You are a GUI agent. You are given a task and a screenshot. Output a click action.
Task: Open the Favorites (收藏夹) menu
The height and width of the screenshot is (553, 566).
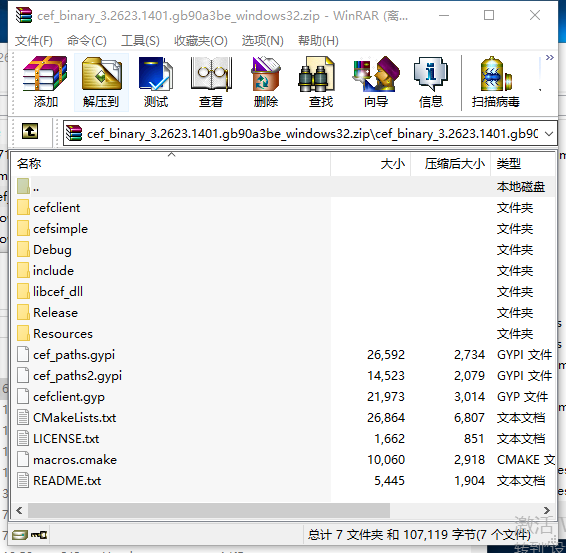point(201,41)
